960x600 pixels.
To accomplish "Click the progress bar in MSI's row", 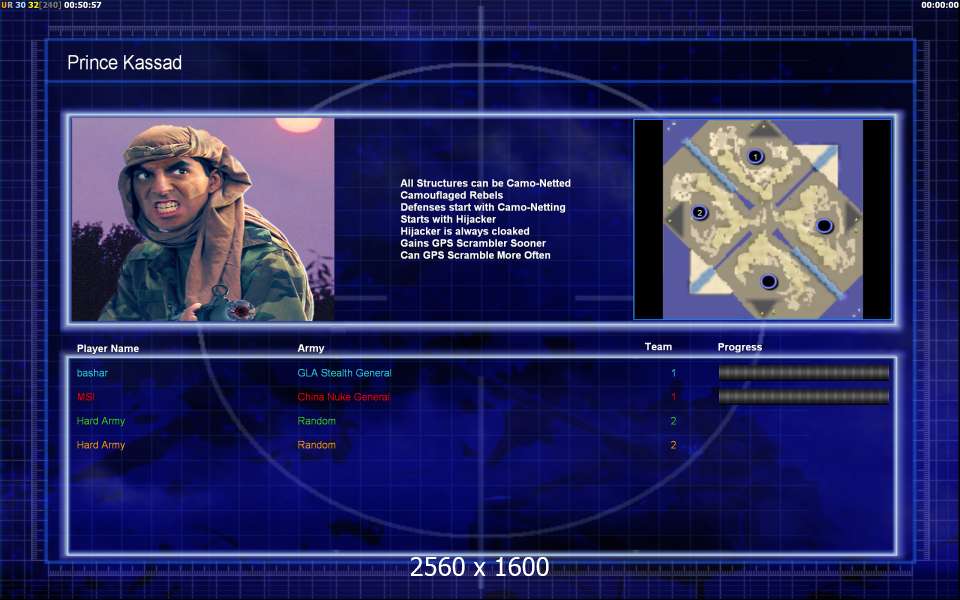I will click(803, 397).
